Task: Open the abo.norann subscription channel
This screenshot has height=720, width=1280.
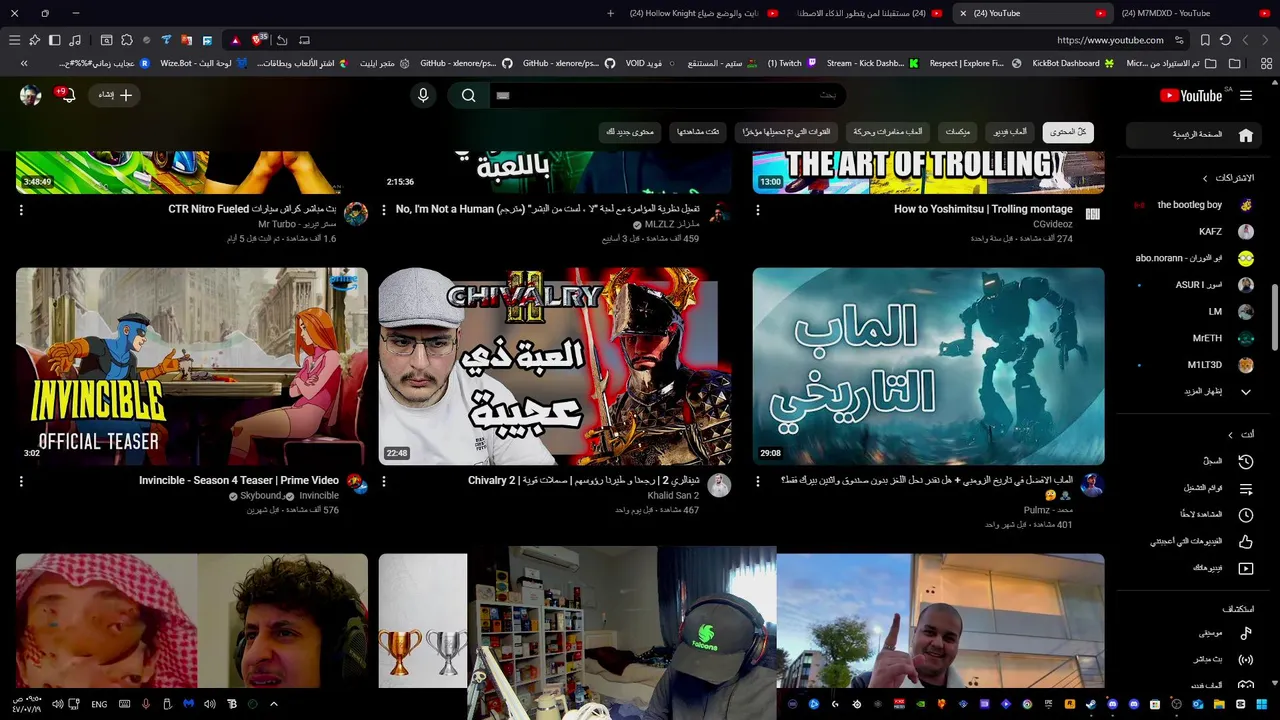Action: (x=1193, y=258)
